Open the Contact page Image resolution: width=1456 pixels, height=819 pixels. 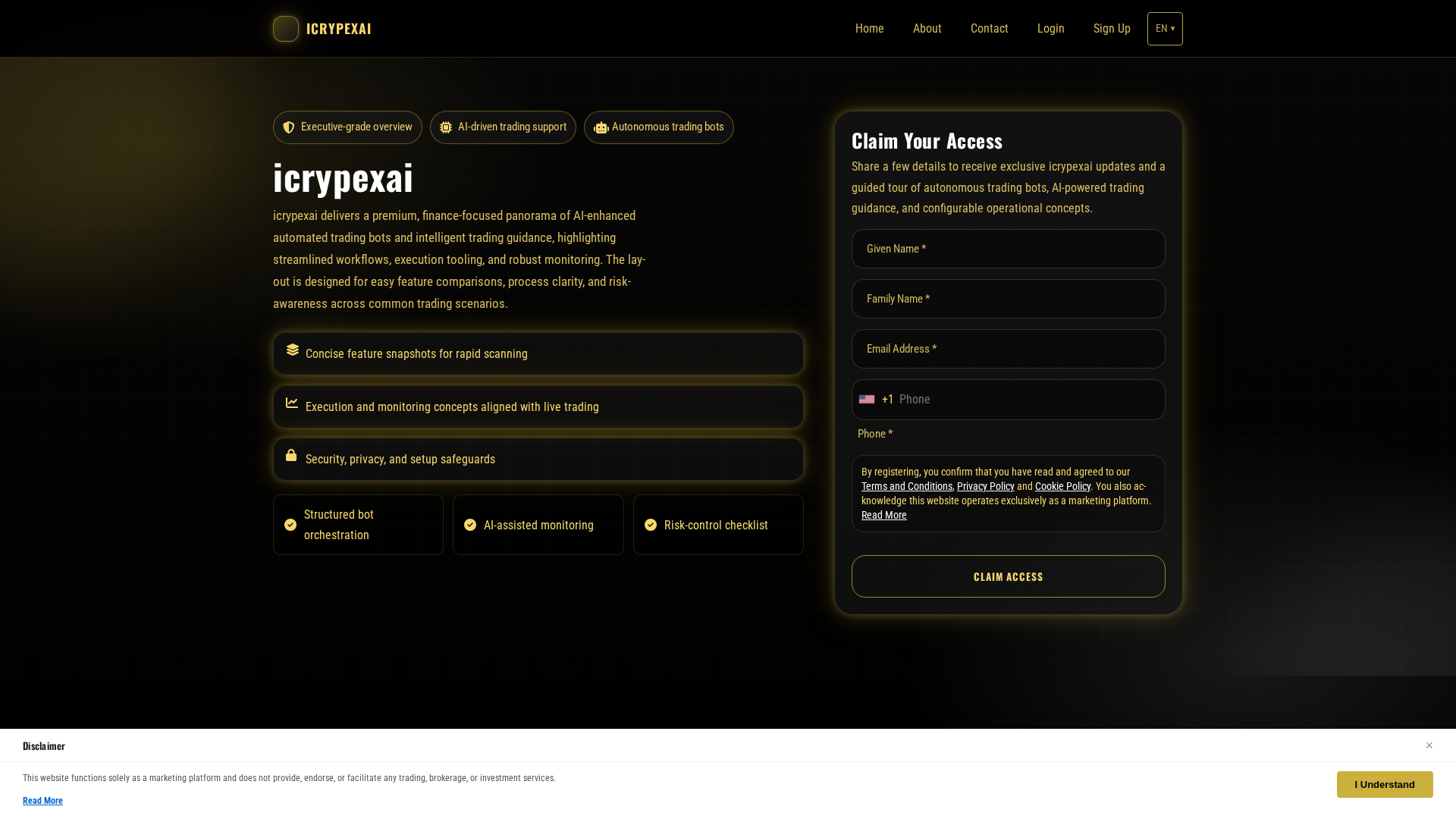(990, 29)
